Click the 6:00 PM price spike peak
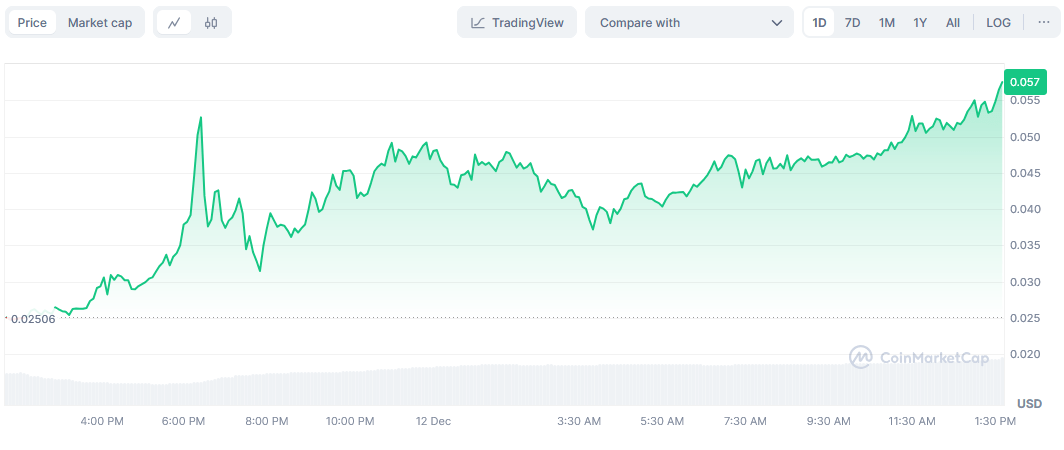The height and width of the screenshot is (450, 1064). coord(201,118)
